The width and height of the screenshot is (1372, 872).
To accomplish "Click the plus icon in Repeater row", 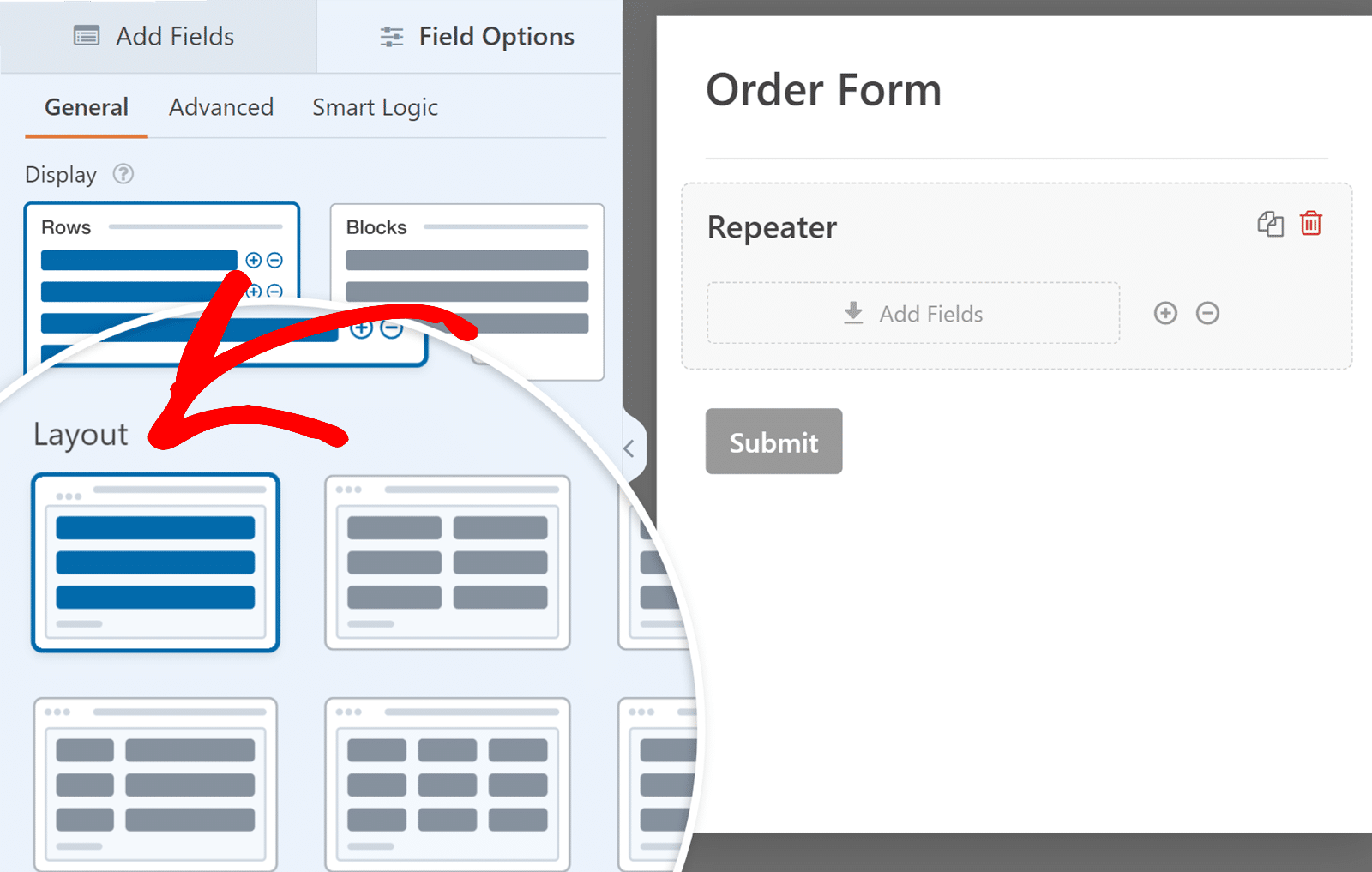I will [1165, 313].
